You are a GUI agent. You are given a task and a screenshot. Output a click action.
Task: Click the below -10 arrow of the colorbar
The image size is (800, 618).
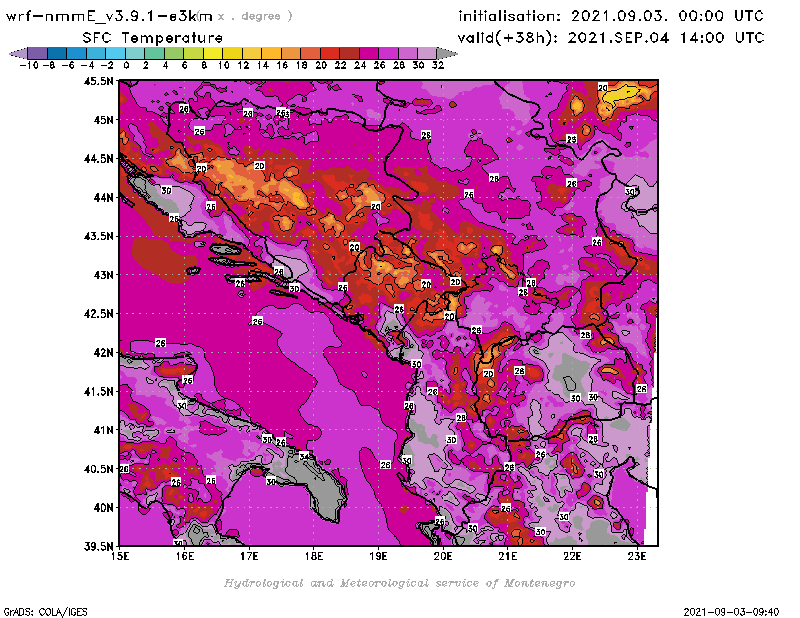[x=18, y=53]
